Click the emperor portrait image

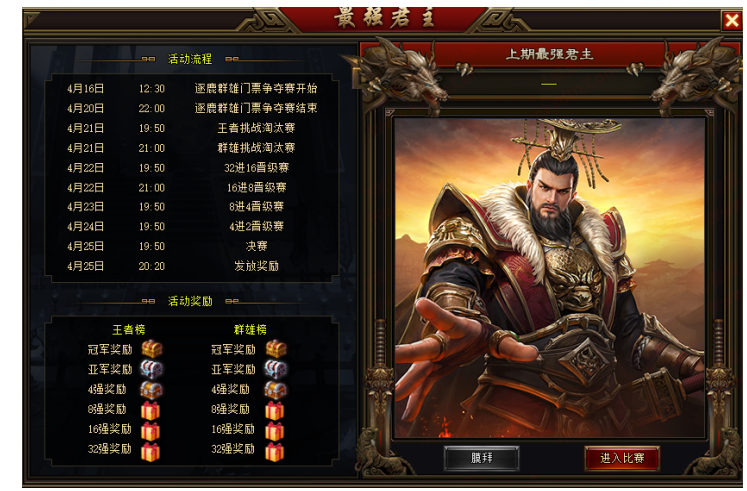[549, 278]
